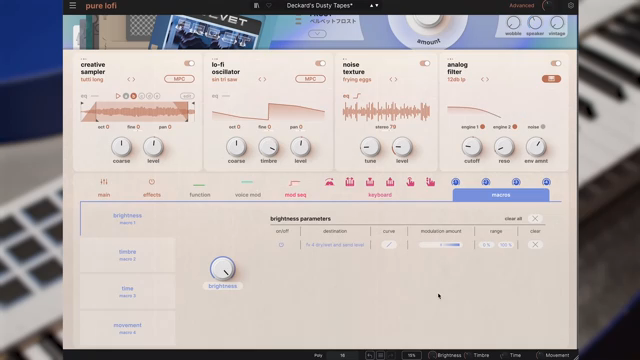Click the fourth keyboard icon in the keyboard group
The height and width of the screenshot is (360, 640).
pyautogui.click(x=390, y=182)
